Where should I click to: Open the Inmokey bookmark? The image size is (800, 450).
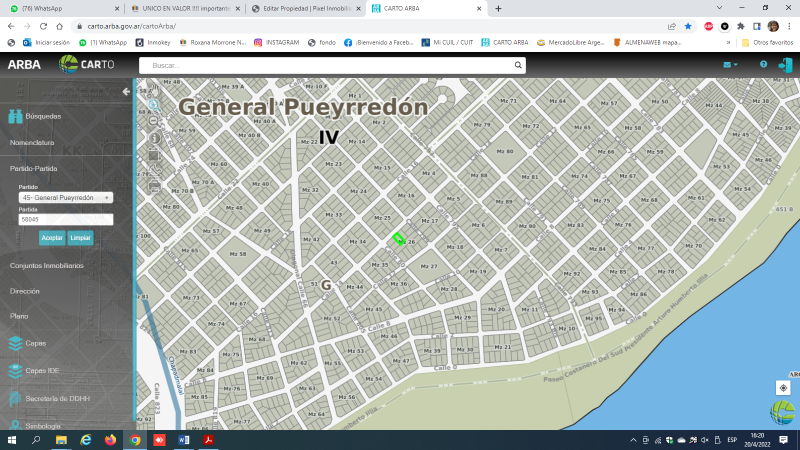pyautogui.click(x=153, y=43)
